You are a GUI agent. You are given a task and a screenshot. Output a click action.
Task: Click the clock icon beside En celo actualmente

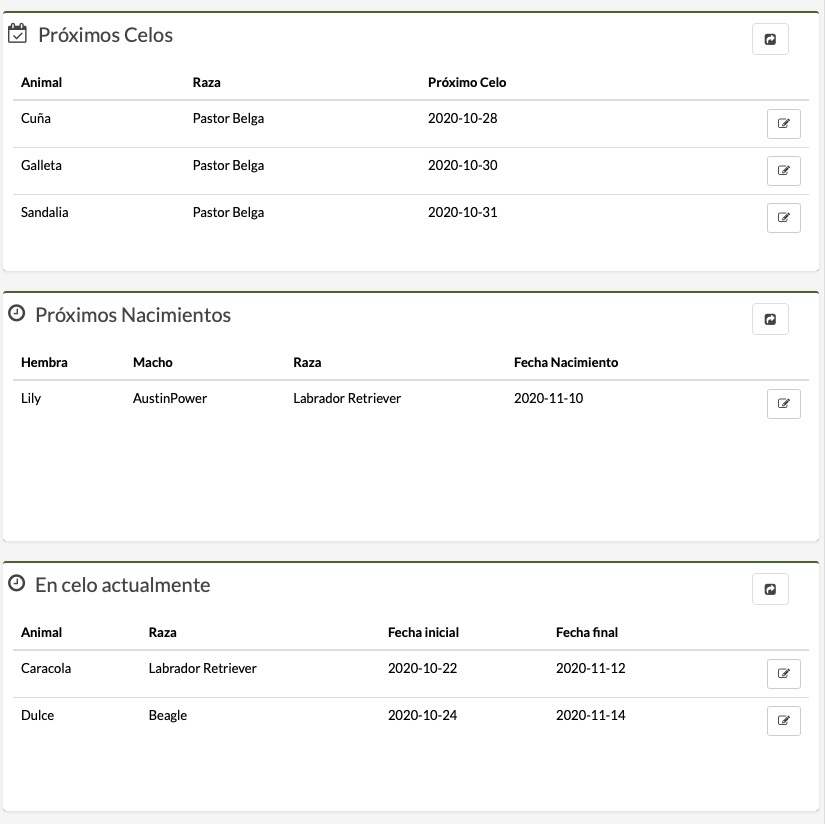(16, 584)
